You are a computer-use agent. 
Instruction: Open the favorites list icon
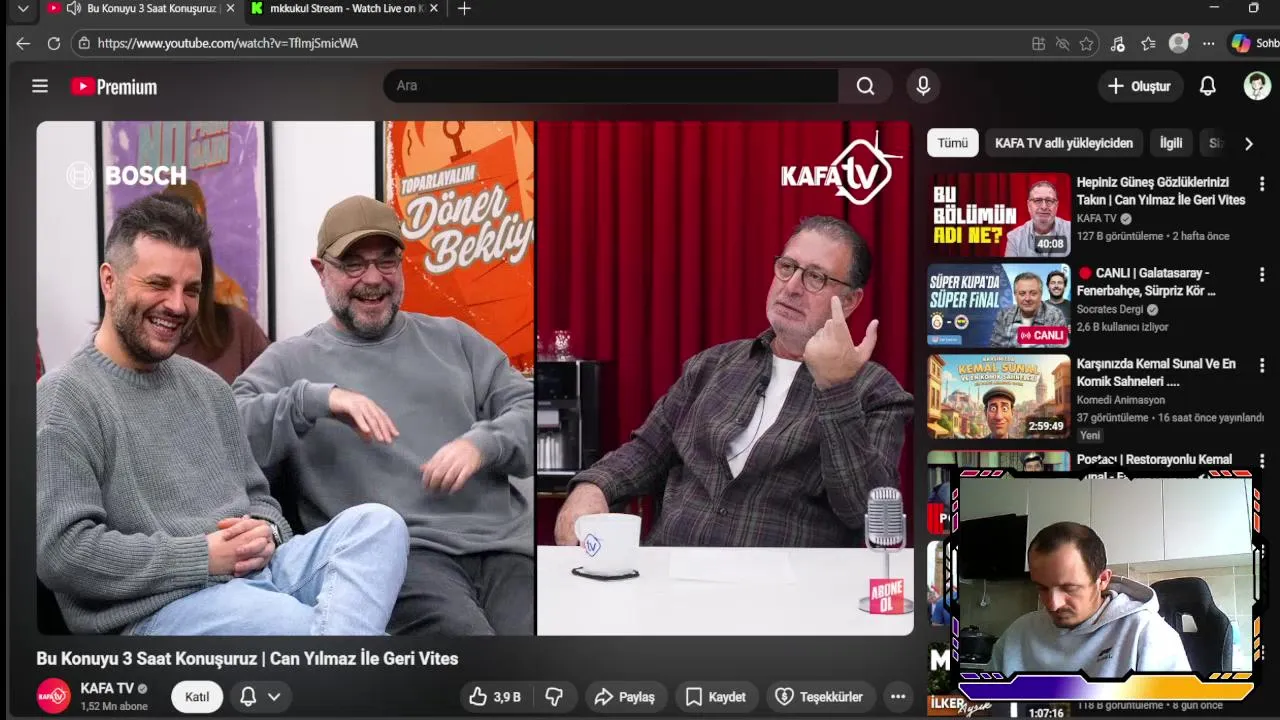point(1148,44)
